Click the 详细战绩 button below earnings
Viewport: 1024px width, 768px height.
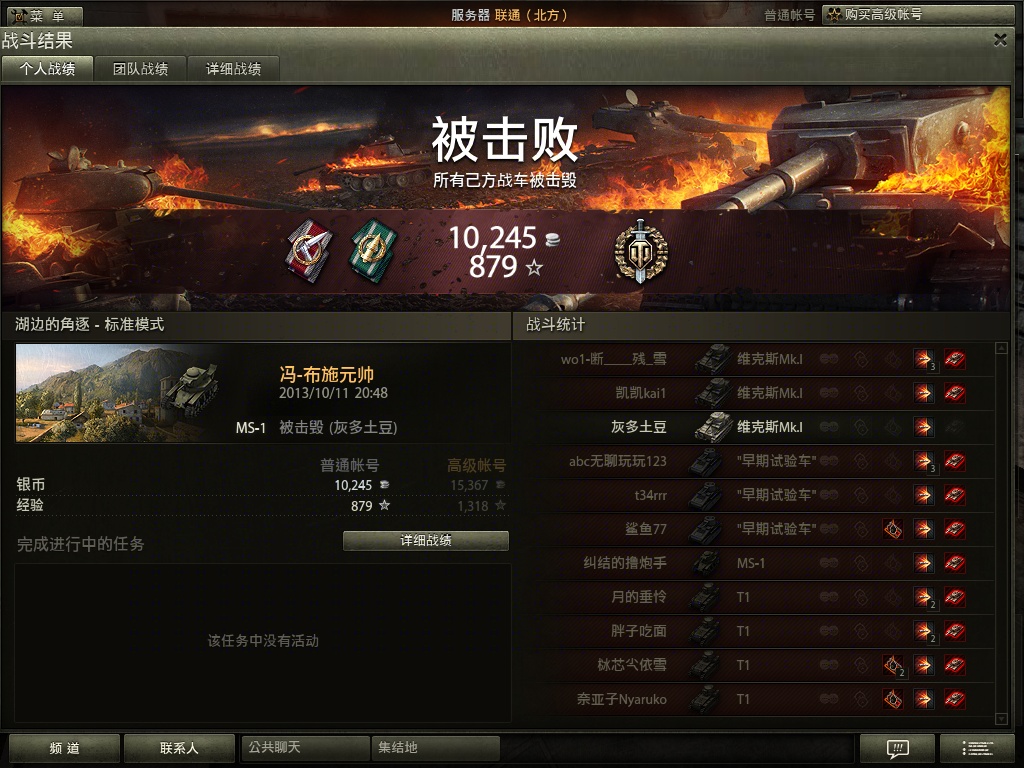[426, 541]
